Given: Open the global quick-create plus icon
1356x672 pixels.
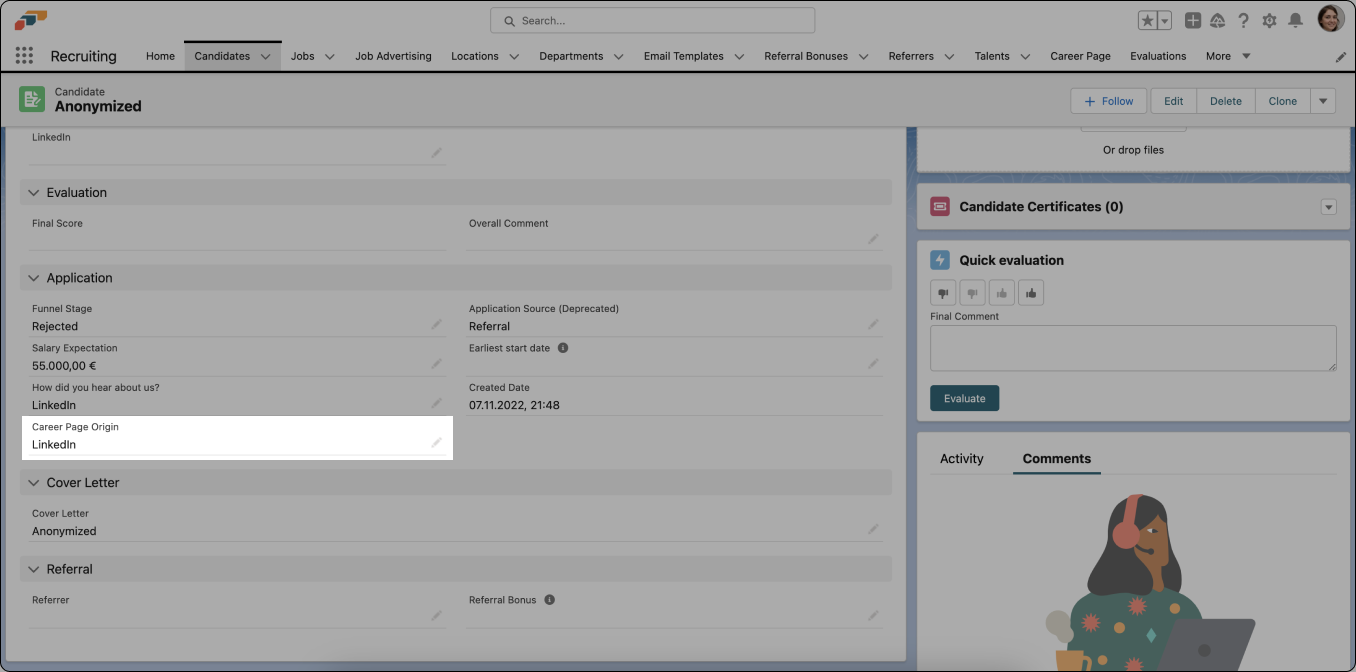Looking at the screenshot, I should pos(1192,20).
